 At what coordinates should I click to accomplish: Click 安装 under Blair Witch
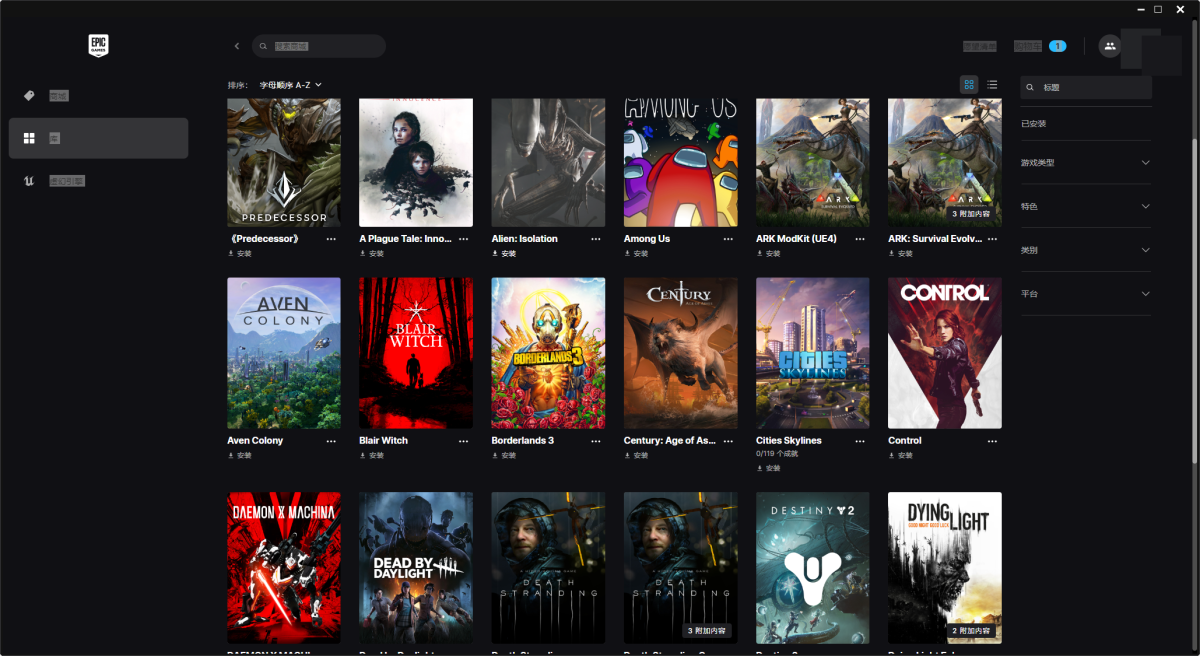click(x=376, y=456)
